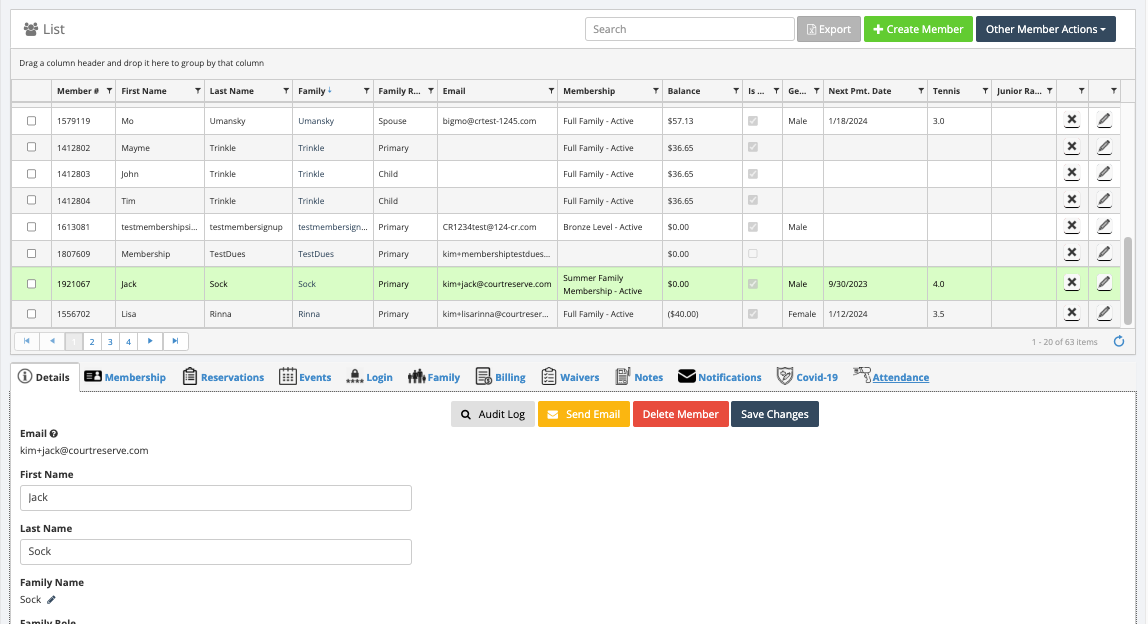
Task: Expand the Other Member Actions dropdown
Action: 1045,29
